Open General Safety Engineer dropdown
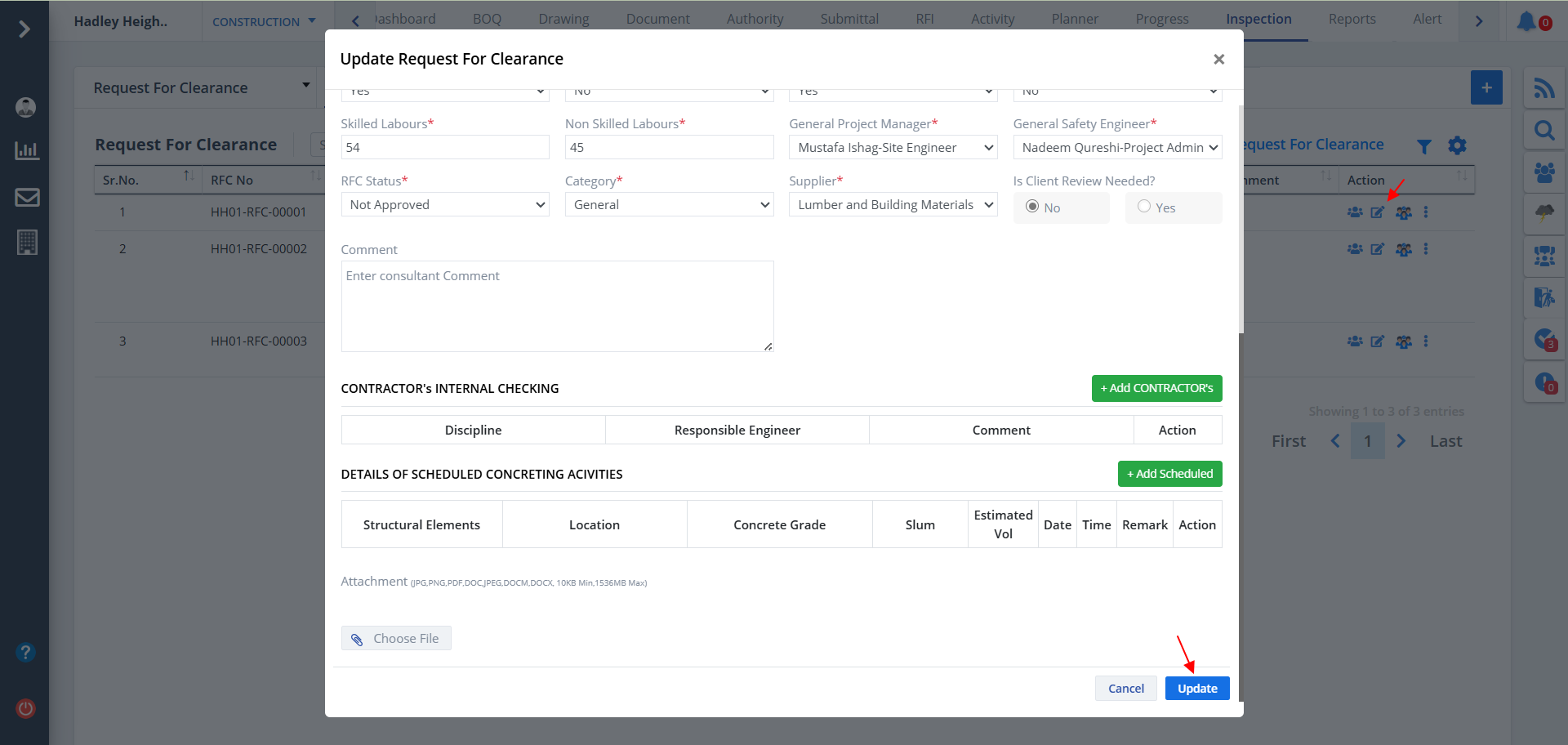 point(1117,147)
